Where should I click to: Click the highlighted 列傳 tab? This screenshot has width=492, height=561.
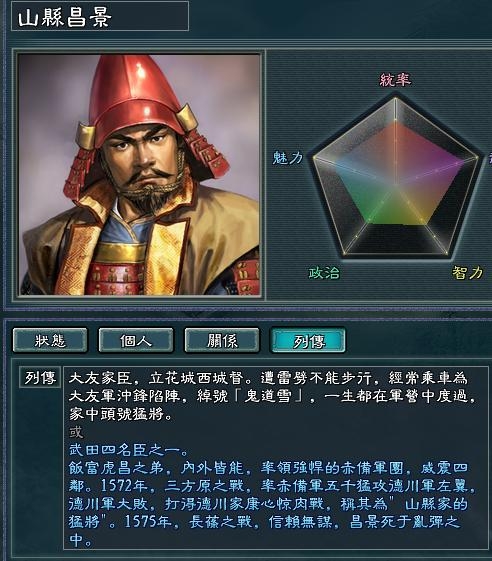(308, 340)
